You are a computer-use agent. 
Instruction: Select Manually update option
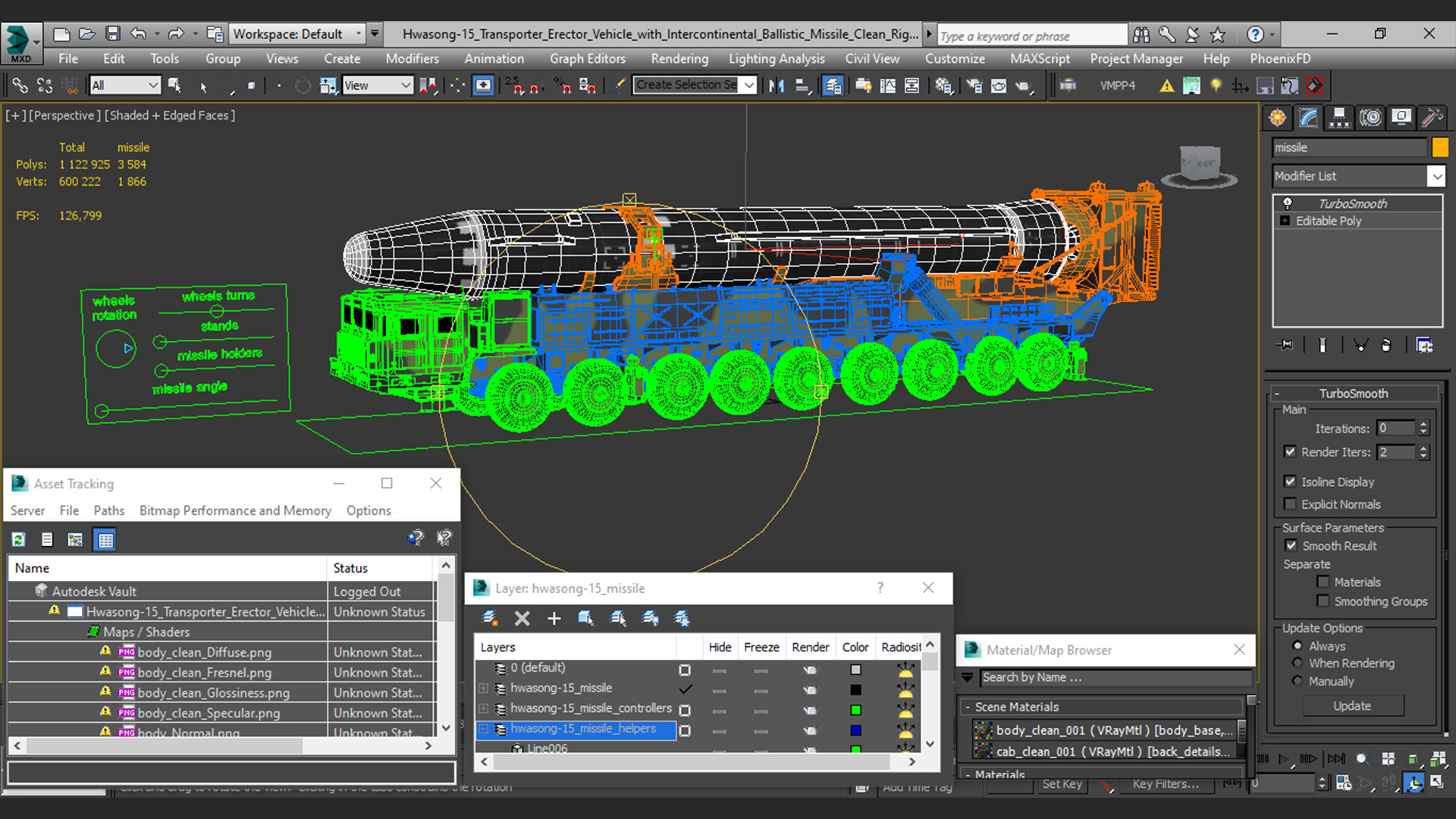click(x=1298, y=681)
